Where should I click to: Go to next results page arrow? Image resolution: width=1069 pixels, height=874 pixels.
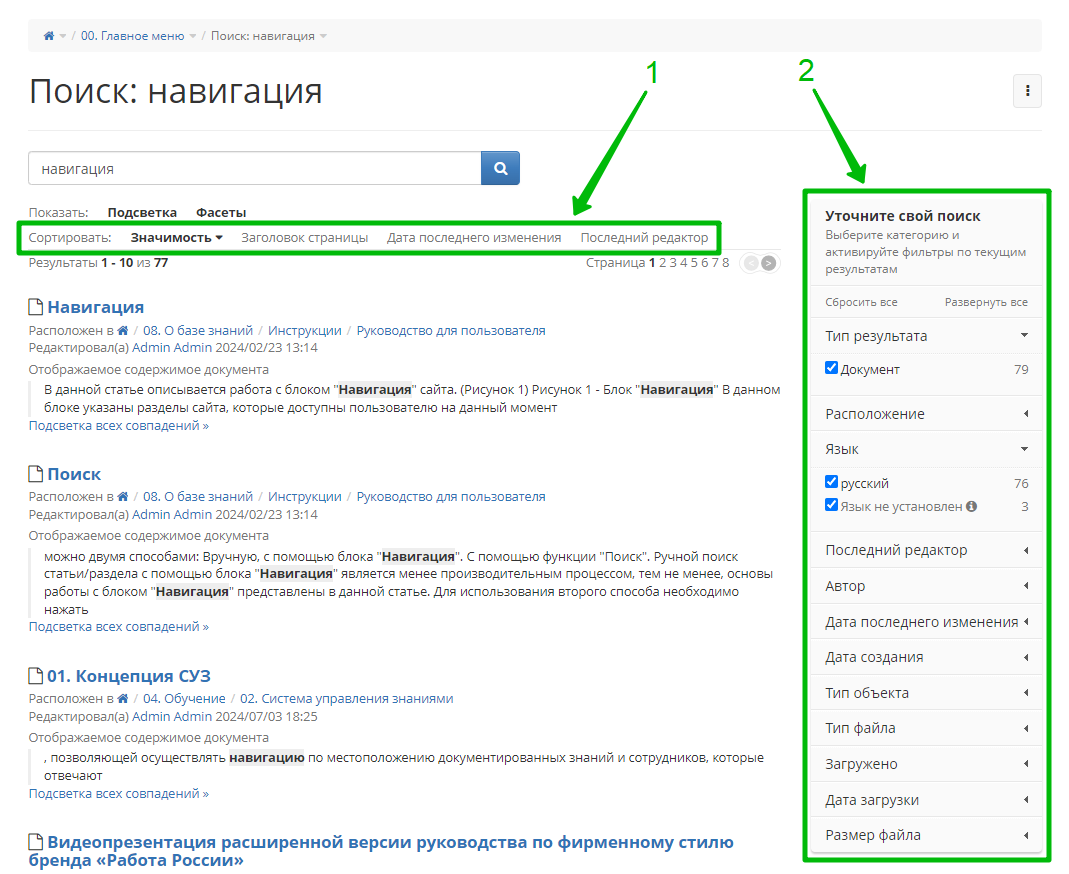click(x=768, y=264)
